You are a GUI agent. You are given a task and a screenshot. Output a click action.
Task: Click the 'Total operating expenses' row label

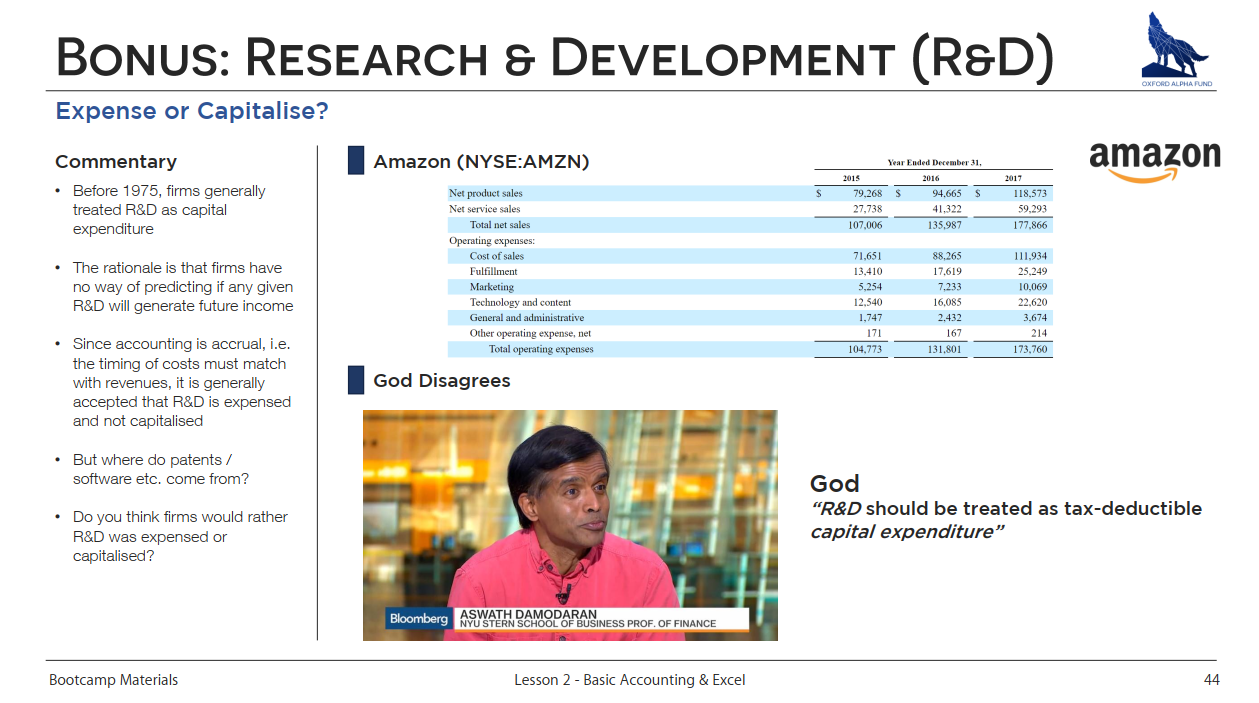[x=541, y=349]
